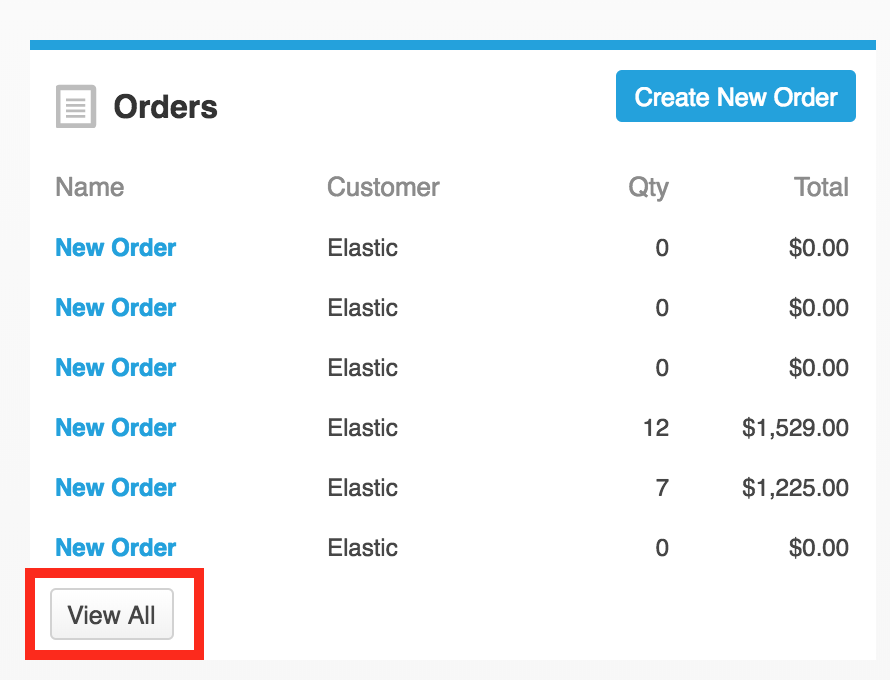Click the quantity 7 cell
This screenshot has width=890, height=680.
pos(662,488)
